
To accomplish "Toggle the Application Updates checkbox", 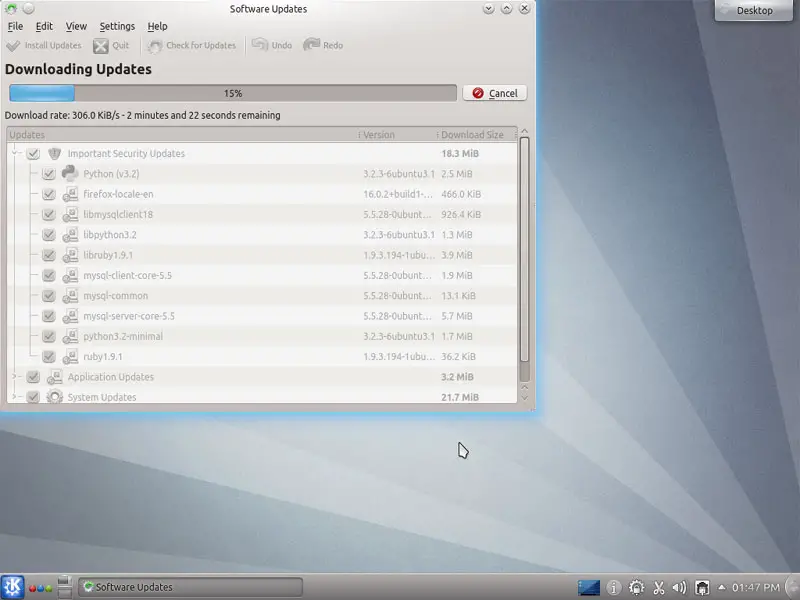I will click(33, 377).
